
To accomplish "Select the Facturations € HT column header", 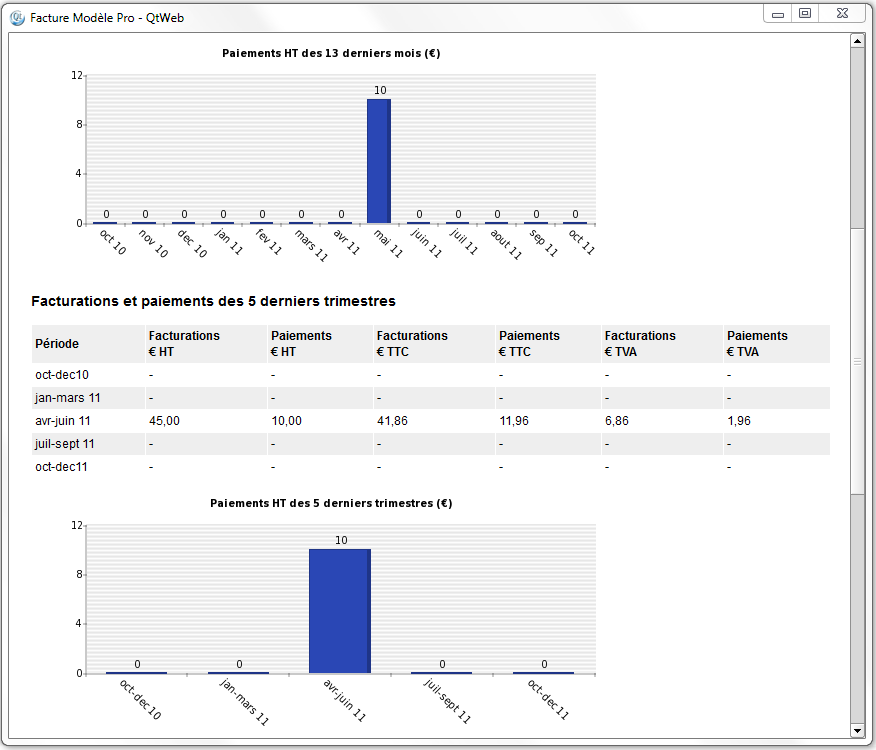I will click(184, 343).
